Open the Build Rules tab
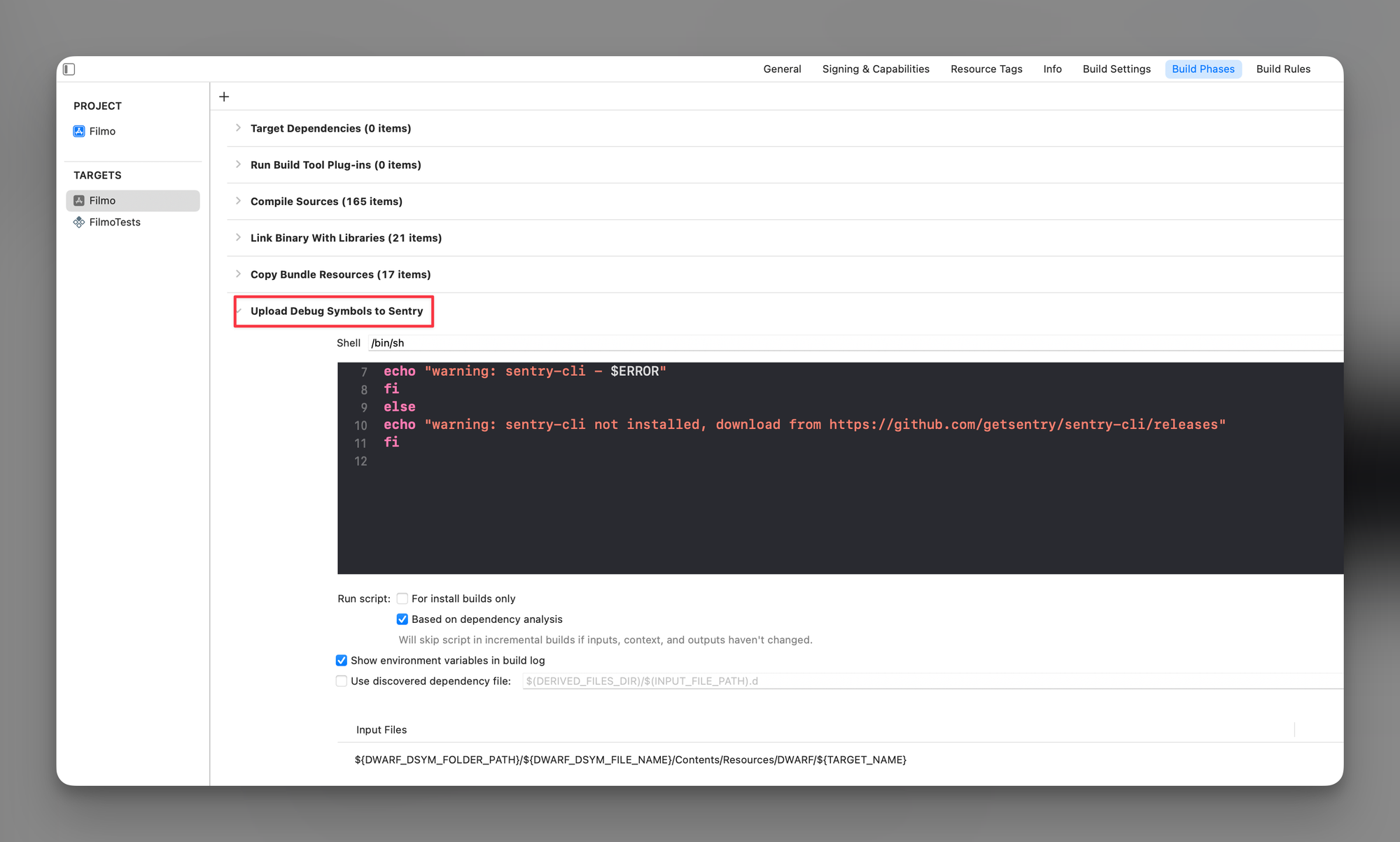1400x842 pixels. 1282,69
